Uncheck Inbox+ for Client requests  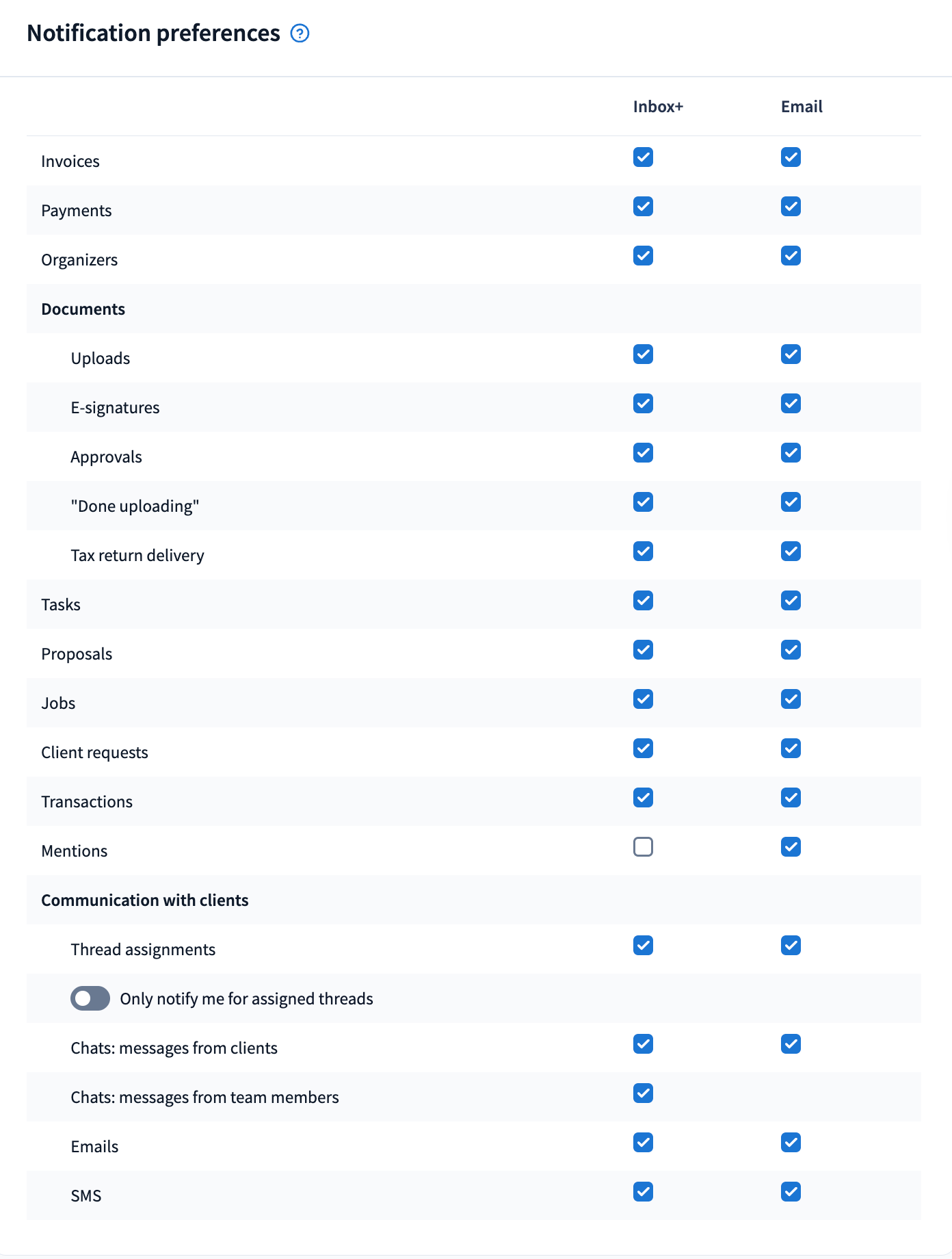(643, 749)
